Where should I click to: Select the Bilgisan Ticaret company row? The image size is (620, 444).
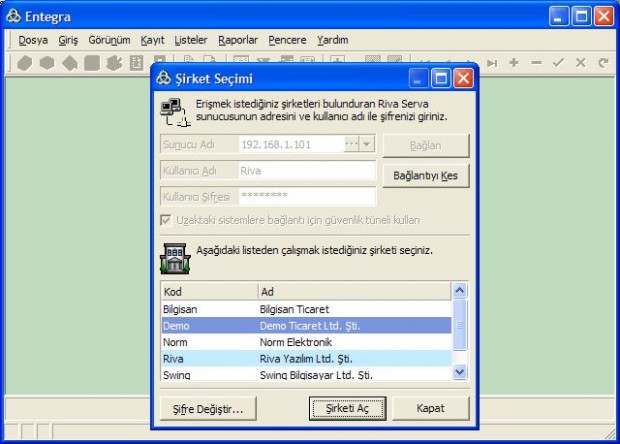point(306,309)
